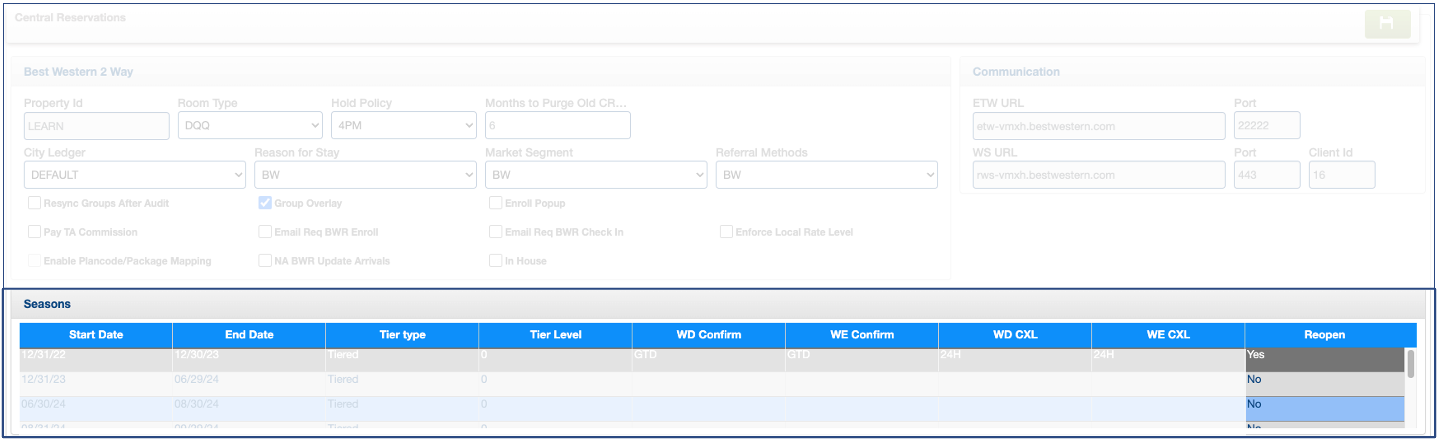
Task: Enable Resync Groups After Audit
Action: point(35,203)
